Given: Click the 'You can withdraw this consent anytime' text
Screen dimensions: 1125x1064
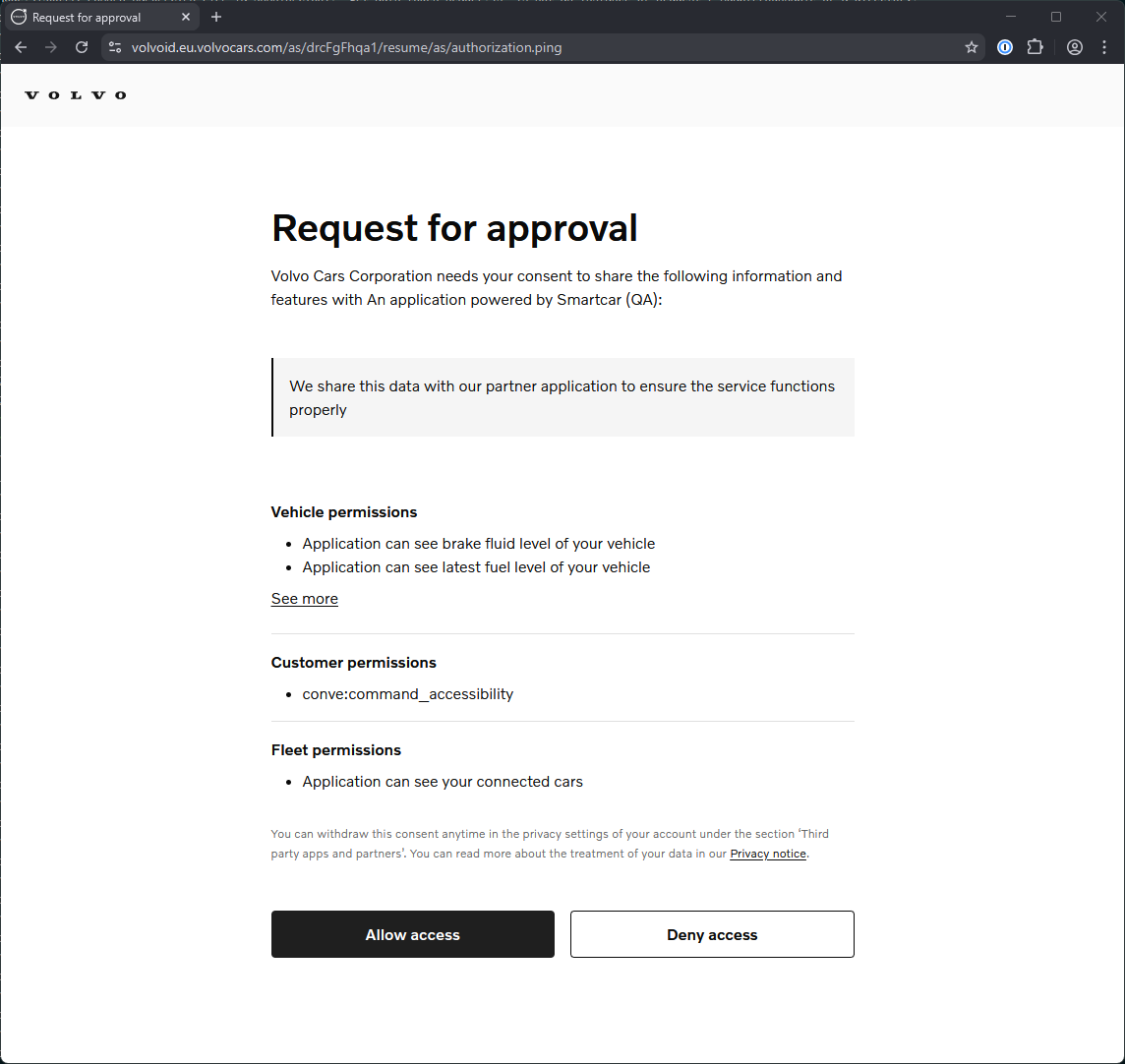Looking at the screenshot, I should coord(550,844).
